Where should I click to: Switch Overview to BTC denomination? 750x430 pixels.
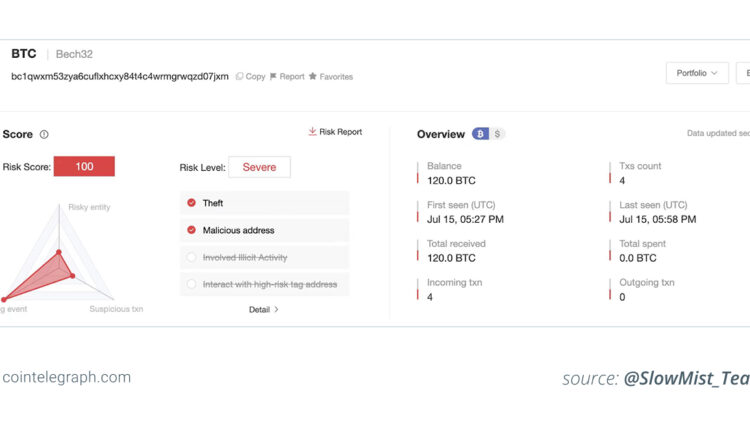pyautogui.click(x=480, y=134)
